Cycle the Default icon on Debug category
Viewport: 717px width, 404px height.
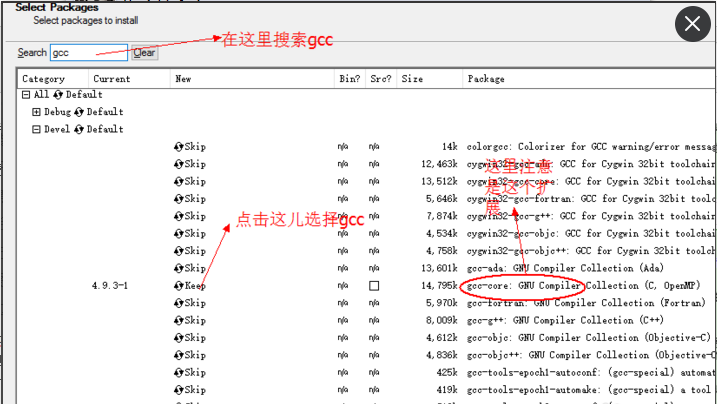[79, 112]
